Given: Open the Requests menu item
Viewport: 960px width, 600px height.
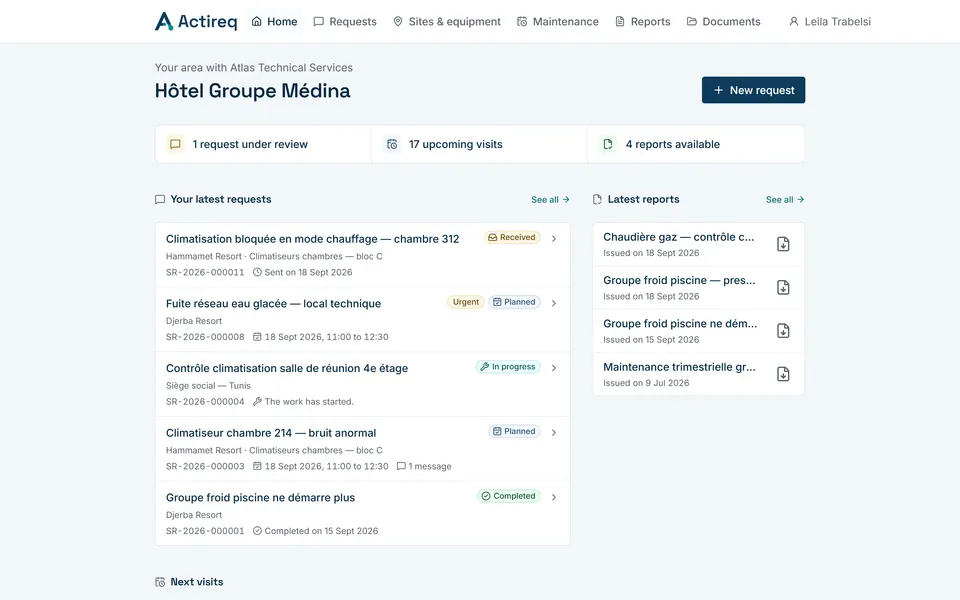Looking at the screenshot, I should point(345,21).
